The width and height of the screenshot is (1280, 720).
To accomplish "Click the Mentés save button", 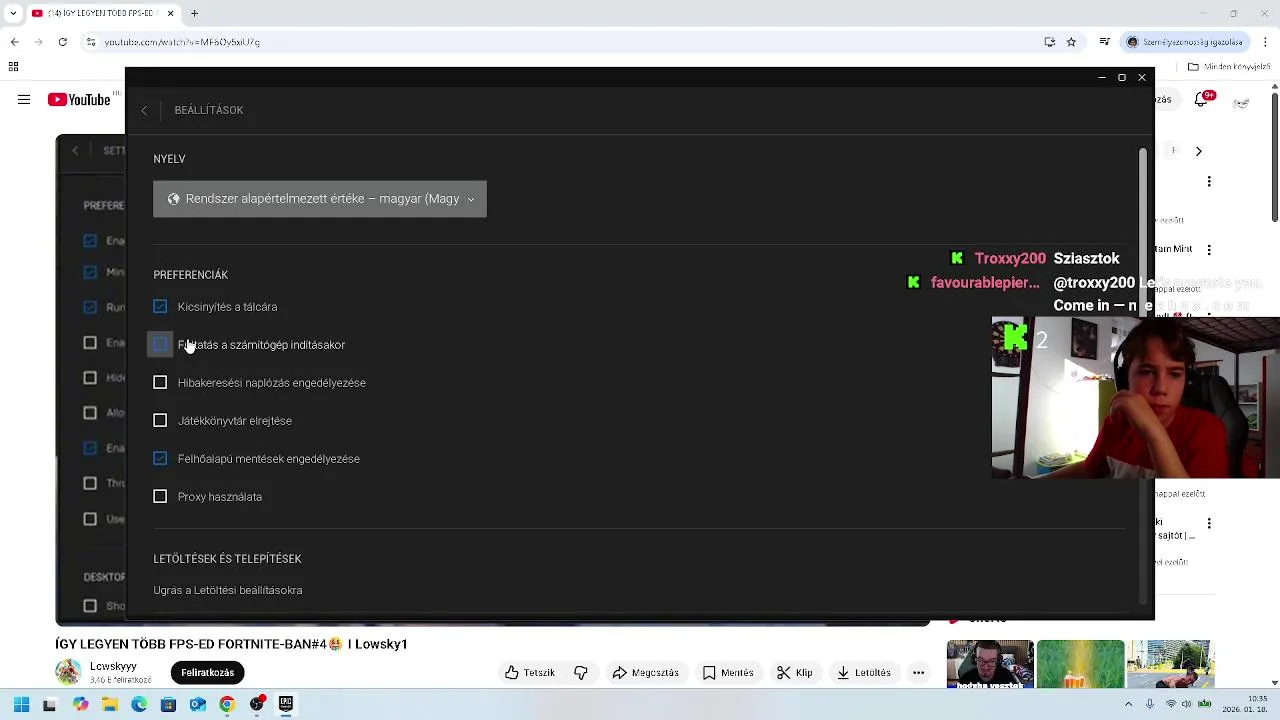I will click(x=728, y=672).
